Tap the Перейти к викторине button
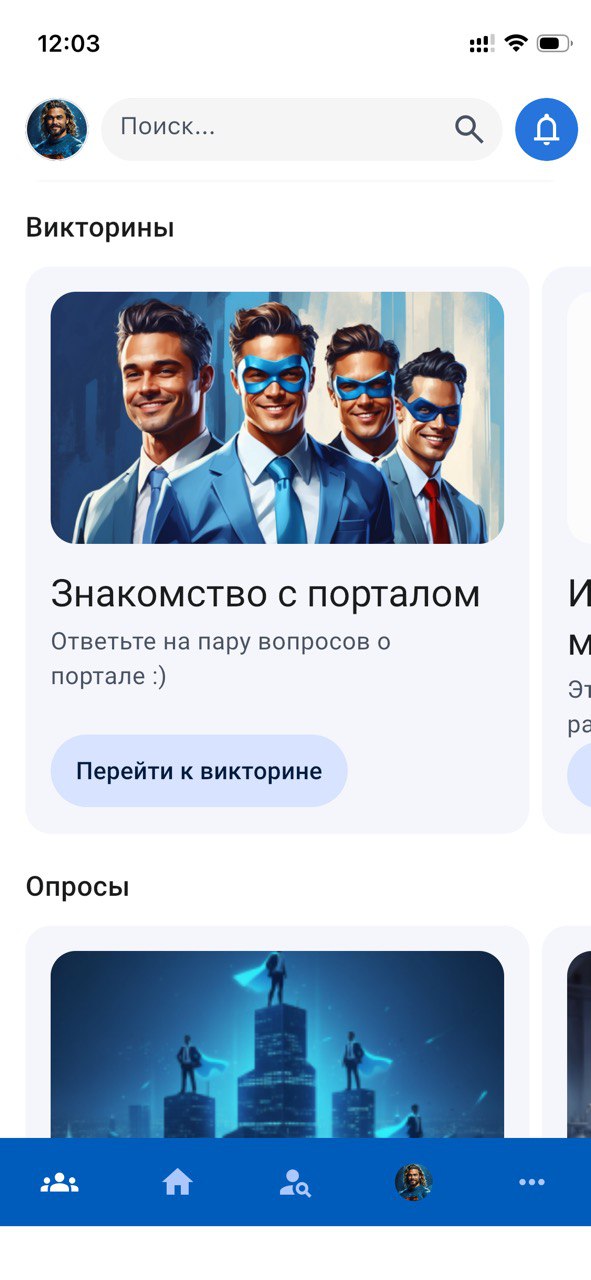Viewport: 591px width, 1280px height. click(x=199, y=771)
